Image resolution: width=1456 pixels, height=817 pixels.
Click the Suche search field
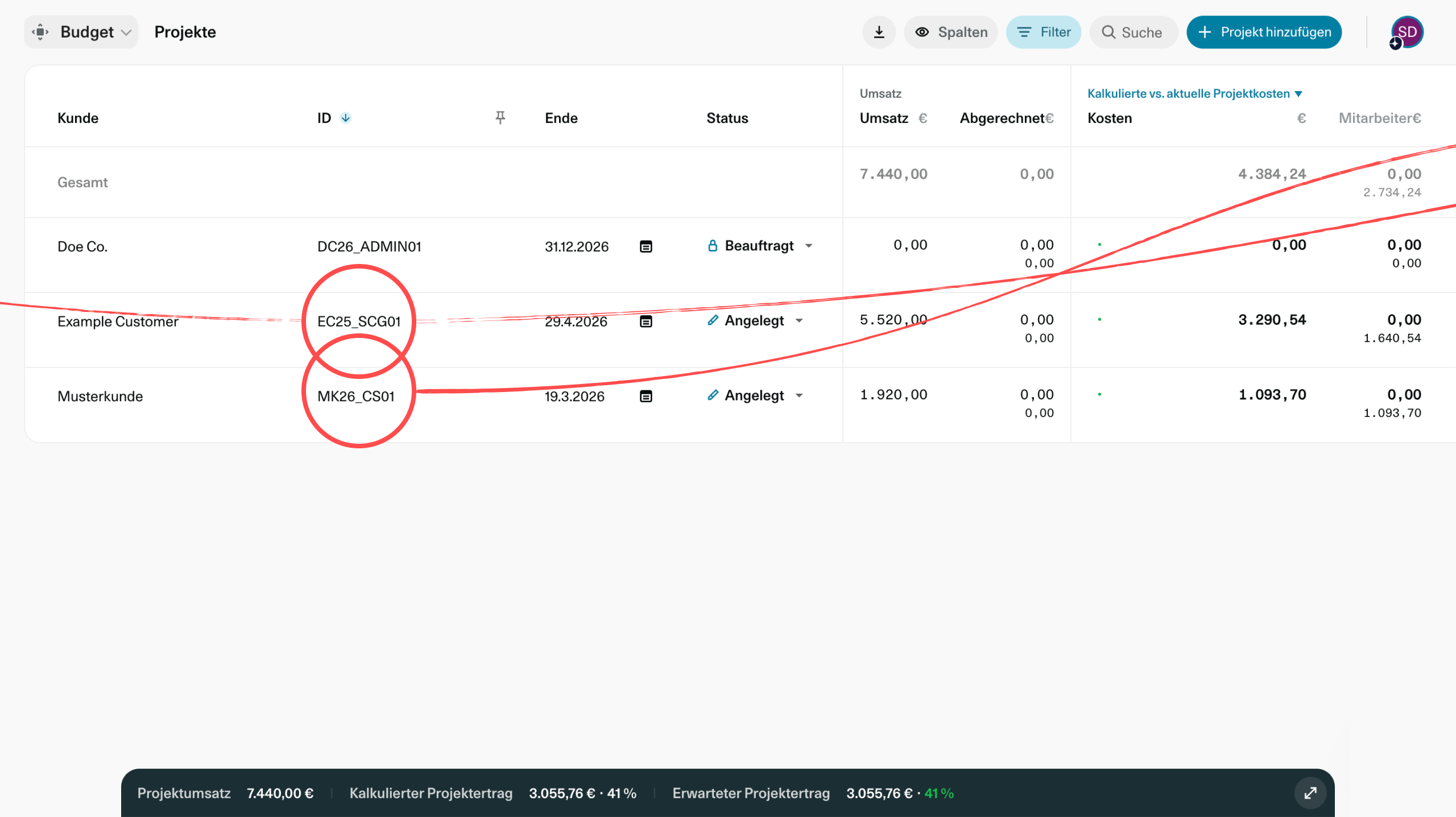[1134, 32]
